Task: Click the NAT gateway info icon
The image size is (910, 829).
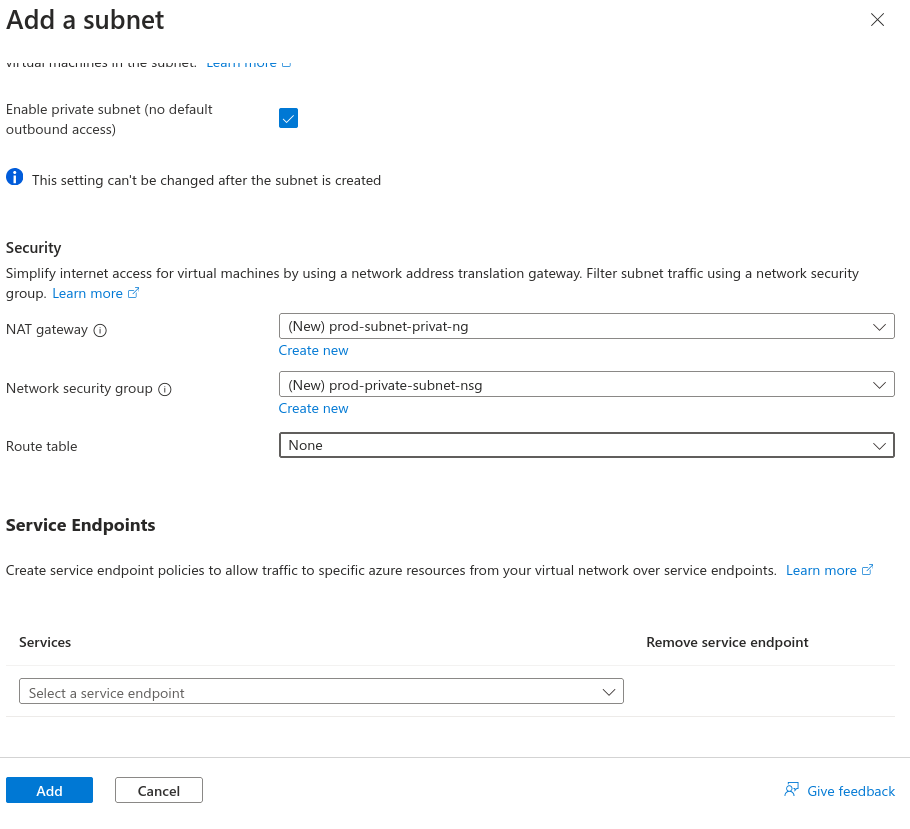Action: pos(100,330)
